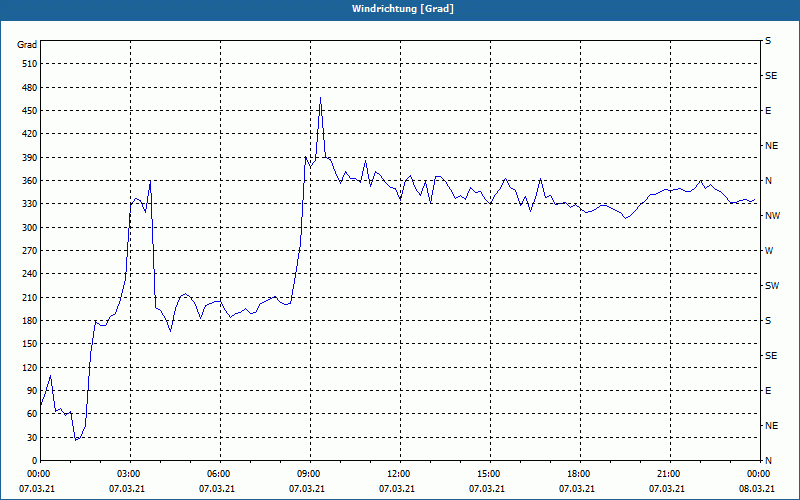Pick the 18:00 time label on the x-axis
Screen dimensions: 800x500
[x=579, y=474]
